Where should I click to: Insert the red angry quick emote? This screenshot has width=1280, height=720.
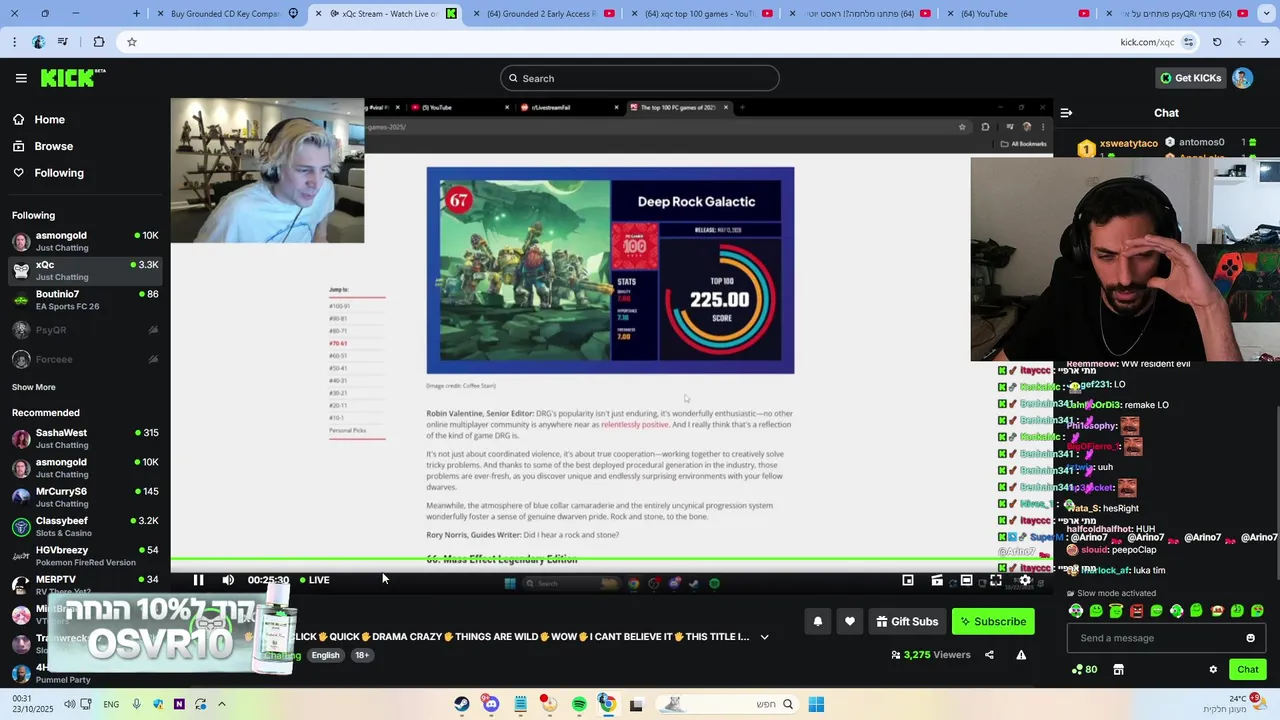pyautogui.click(x=1136, y=611)
